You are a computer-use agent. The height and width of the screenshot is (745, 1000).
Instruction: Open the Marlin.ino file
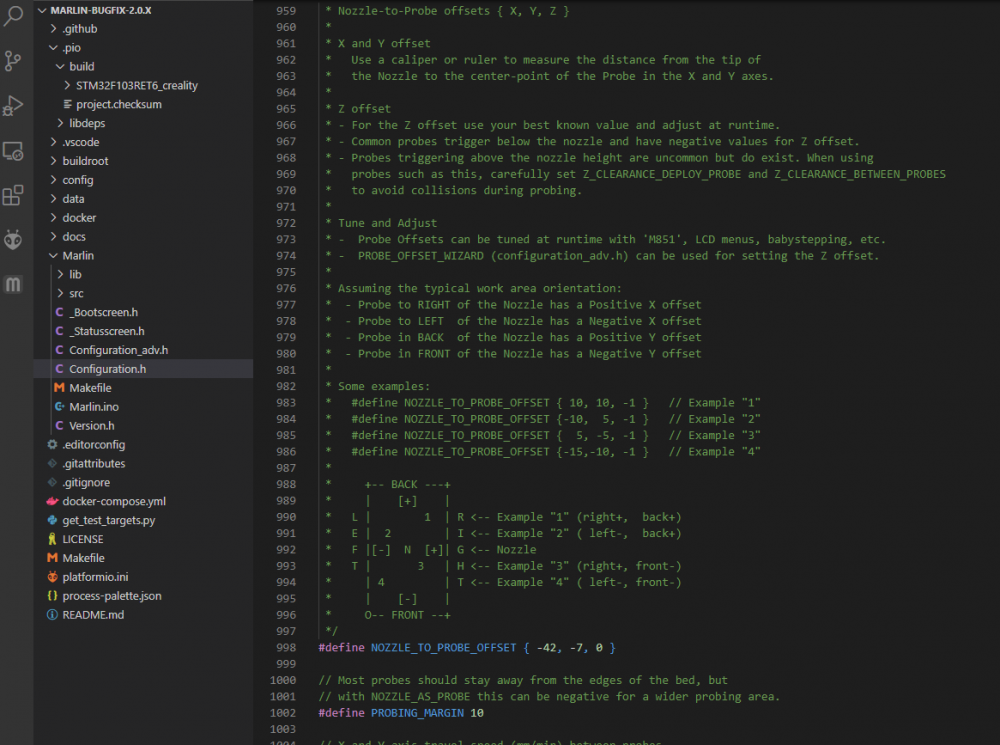[x=96, y=406]
